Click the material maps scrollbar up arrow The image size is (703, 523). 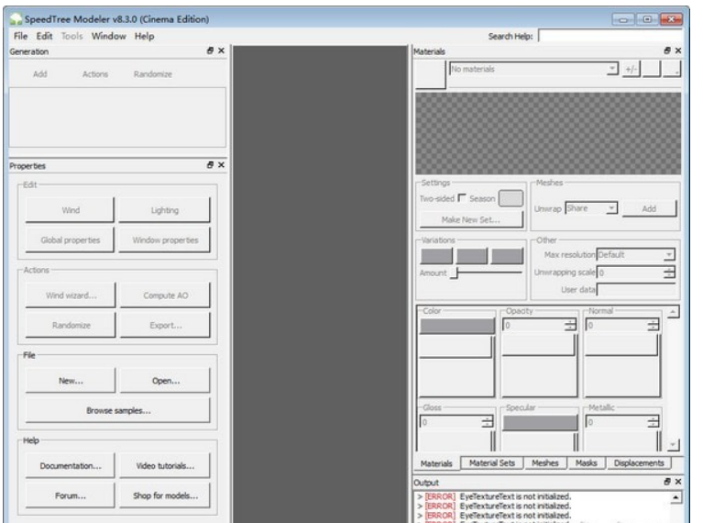673,311
